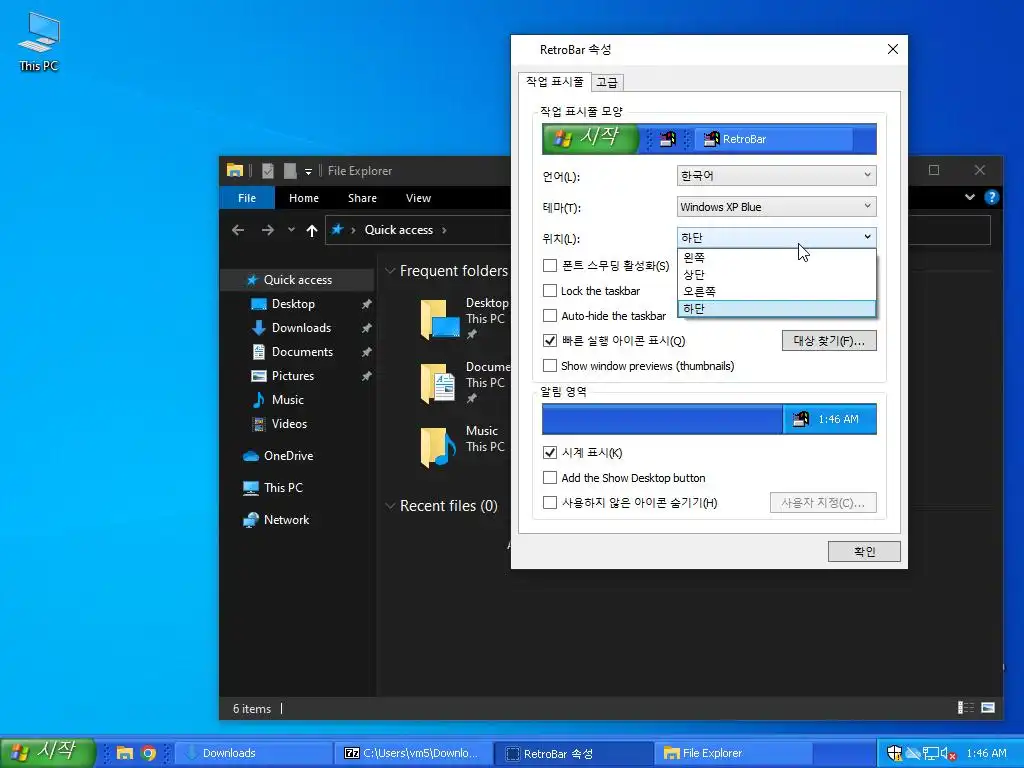Open the Home ribbon tab
The width and height of the screenshot is (1024, 768).
[304, 198]
